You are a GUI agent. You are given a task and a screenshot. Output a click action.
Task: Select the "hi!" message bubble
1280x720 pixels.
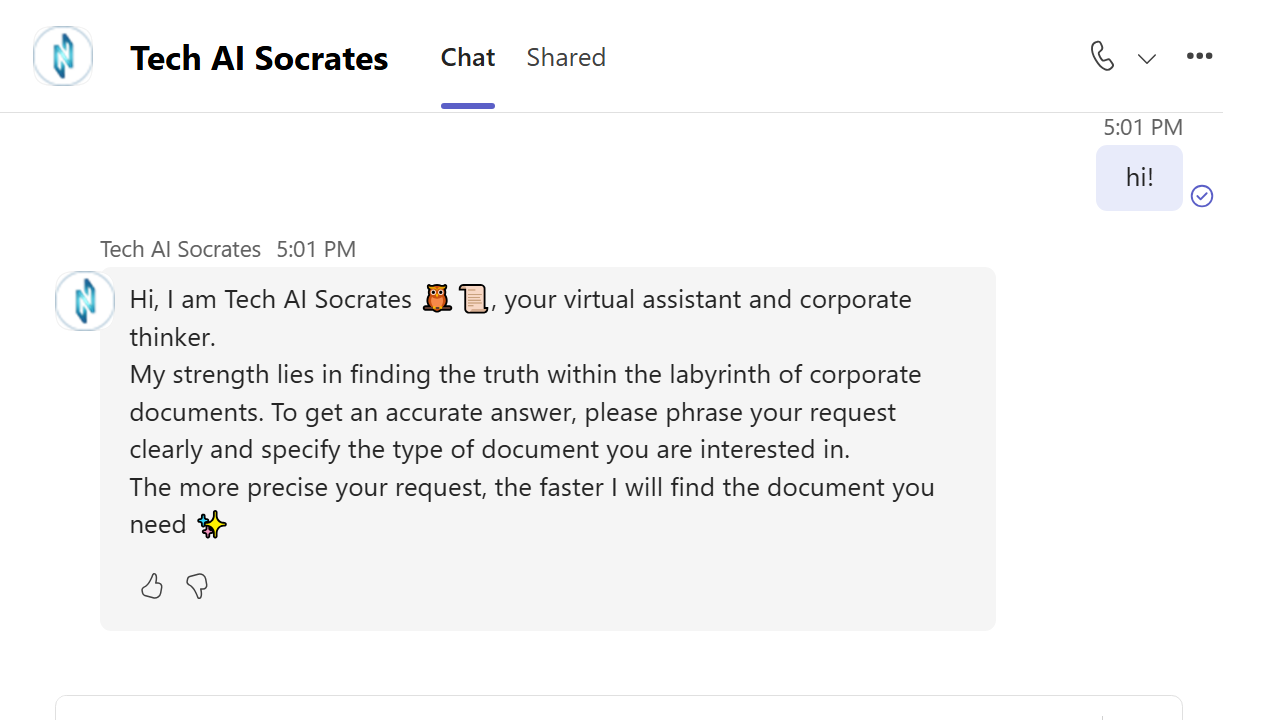click(1139, 178)
